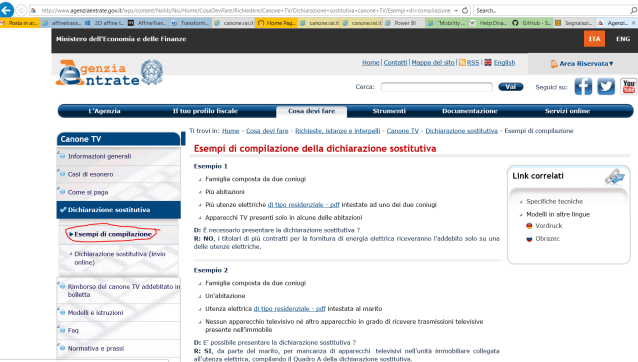
Task: Switch to the 'GitHub - S...' tab
Action: pyautogui.click(x=532, y=23)
